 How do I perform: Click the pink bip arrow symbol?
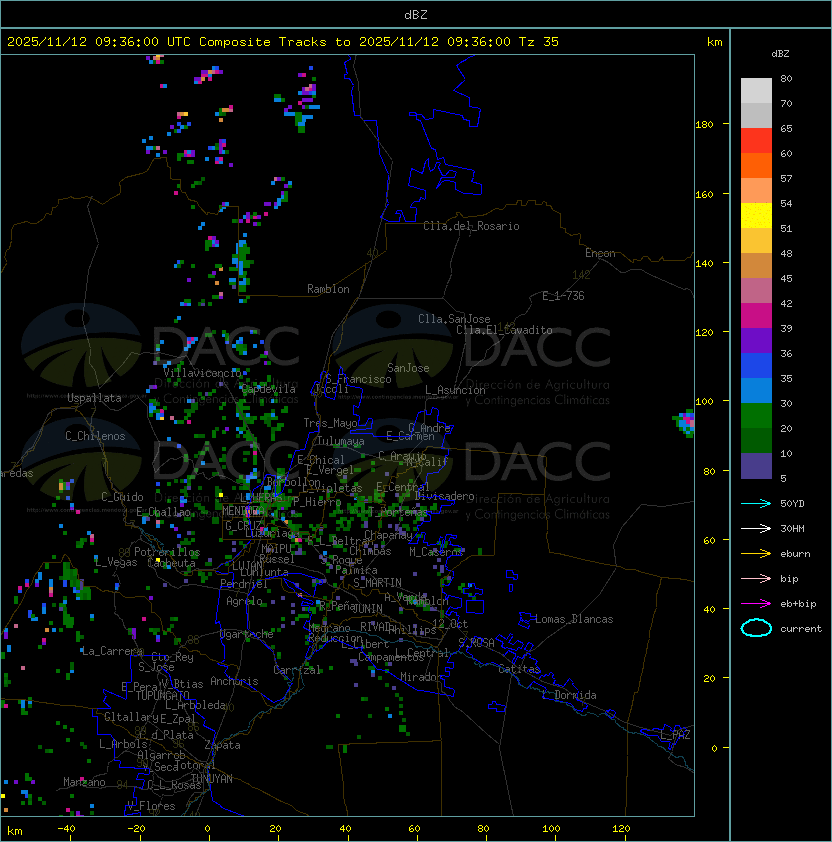(x=756, y=579)
